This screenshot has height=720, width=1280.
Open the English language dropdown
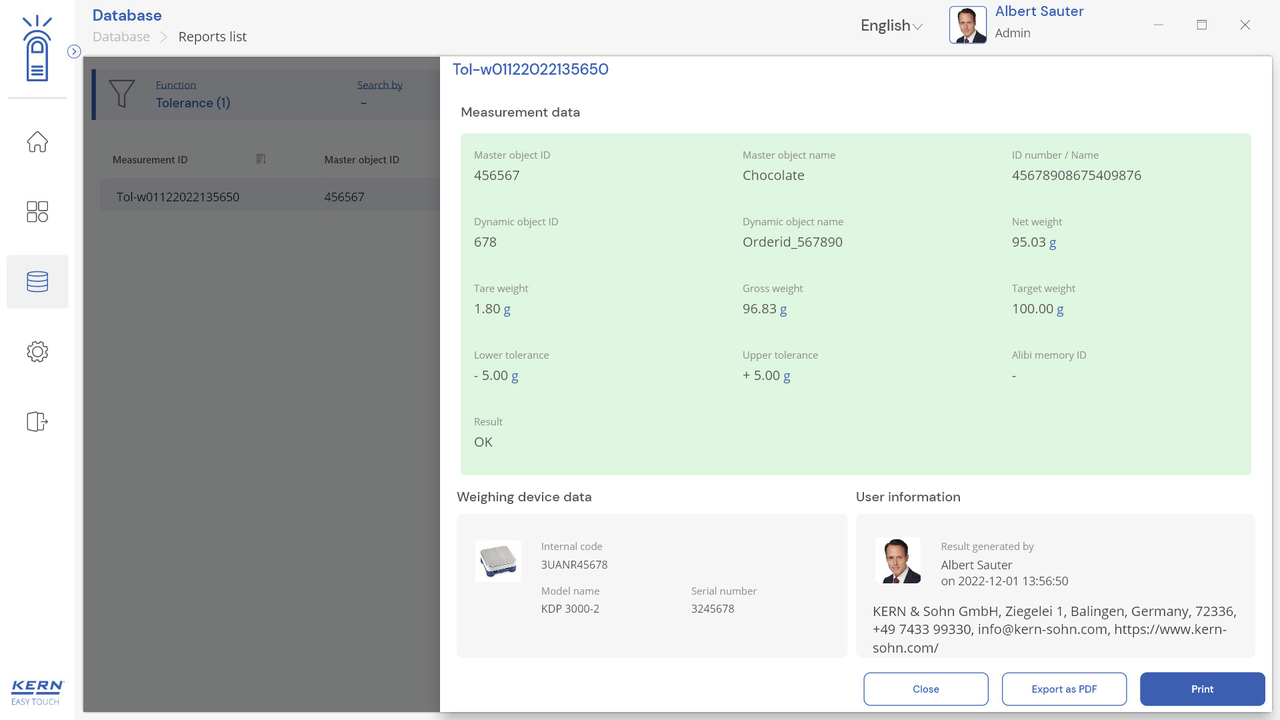point(891,26)
